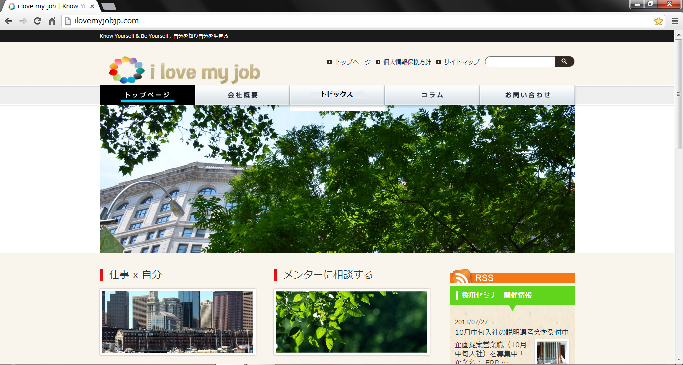683x365 pixels.
Task: Open the コラム navigation tab
Action: click(x=432, y=95)
